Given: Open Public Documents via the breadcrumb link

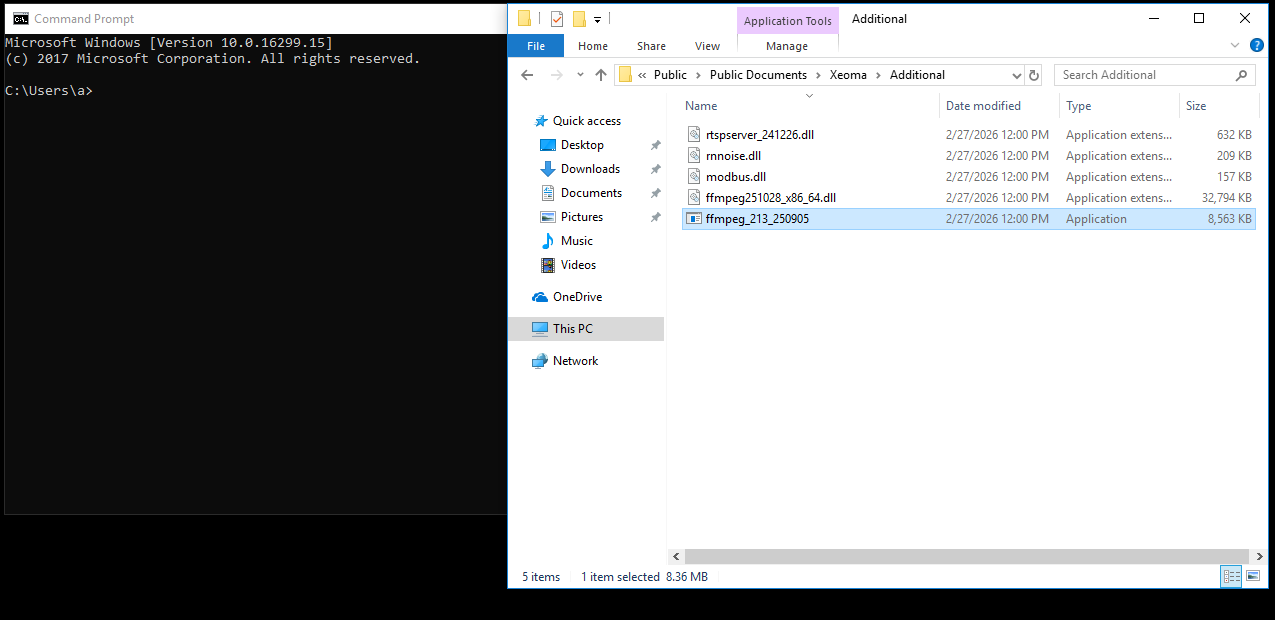Looking at the screenshot, I should pyautogui.click(x=757, y=74).
